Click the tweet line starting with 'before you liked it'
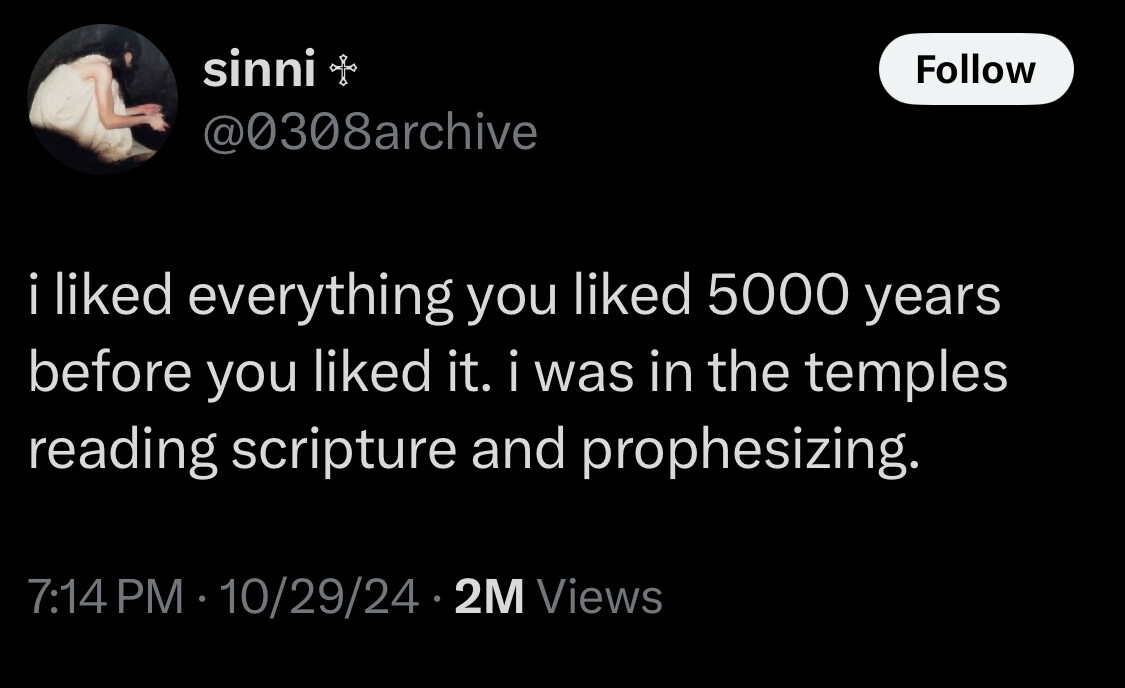Image resolution: width=1125 pixels, height=688 pixels. tap(518, 373)
